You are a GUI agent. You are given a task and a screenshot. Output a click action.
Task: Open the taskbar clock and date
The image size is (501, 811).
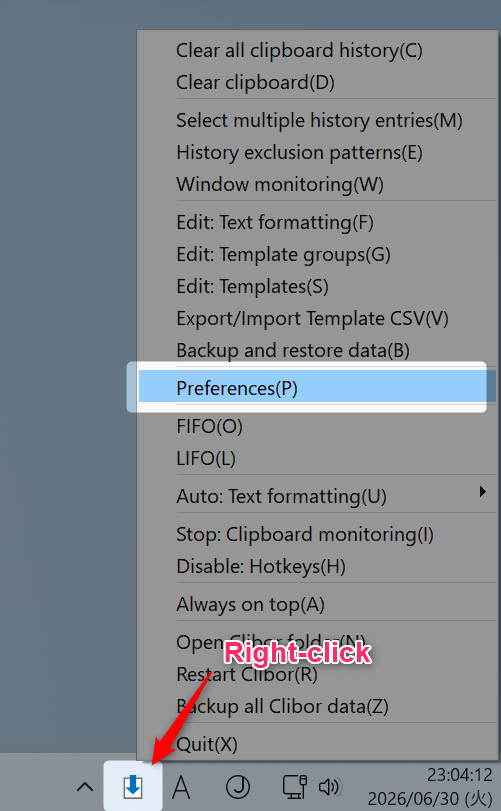(430, 787)
